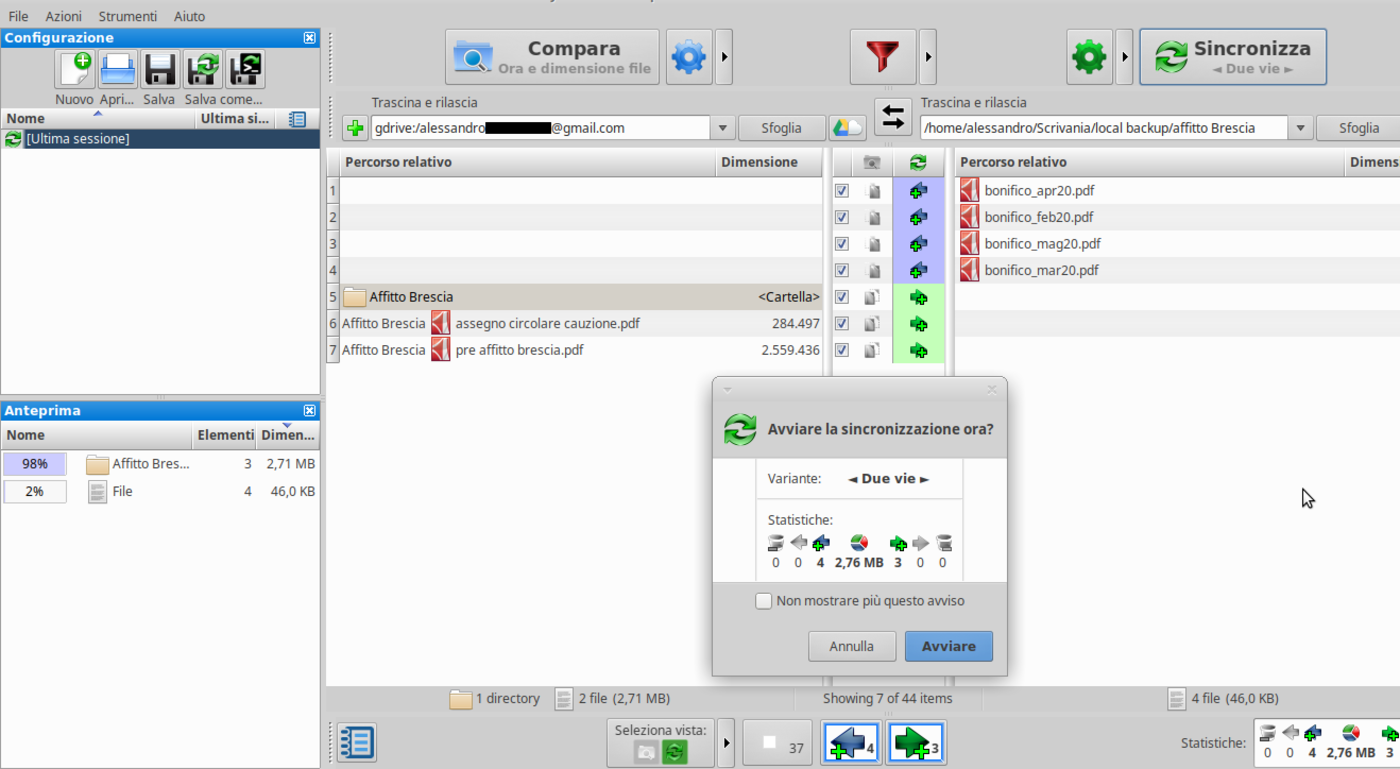Click the create-left action for bonifico_mar20.pdf
The height and width of the screenshot is (769, 1400).
coord(918,270)
